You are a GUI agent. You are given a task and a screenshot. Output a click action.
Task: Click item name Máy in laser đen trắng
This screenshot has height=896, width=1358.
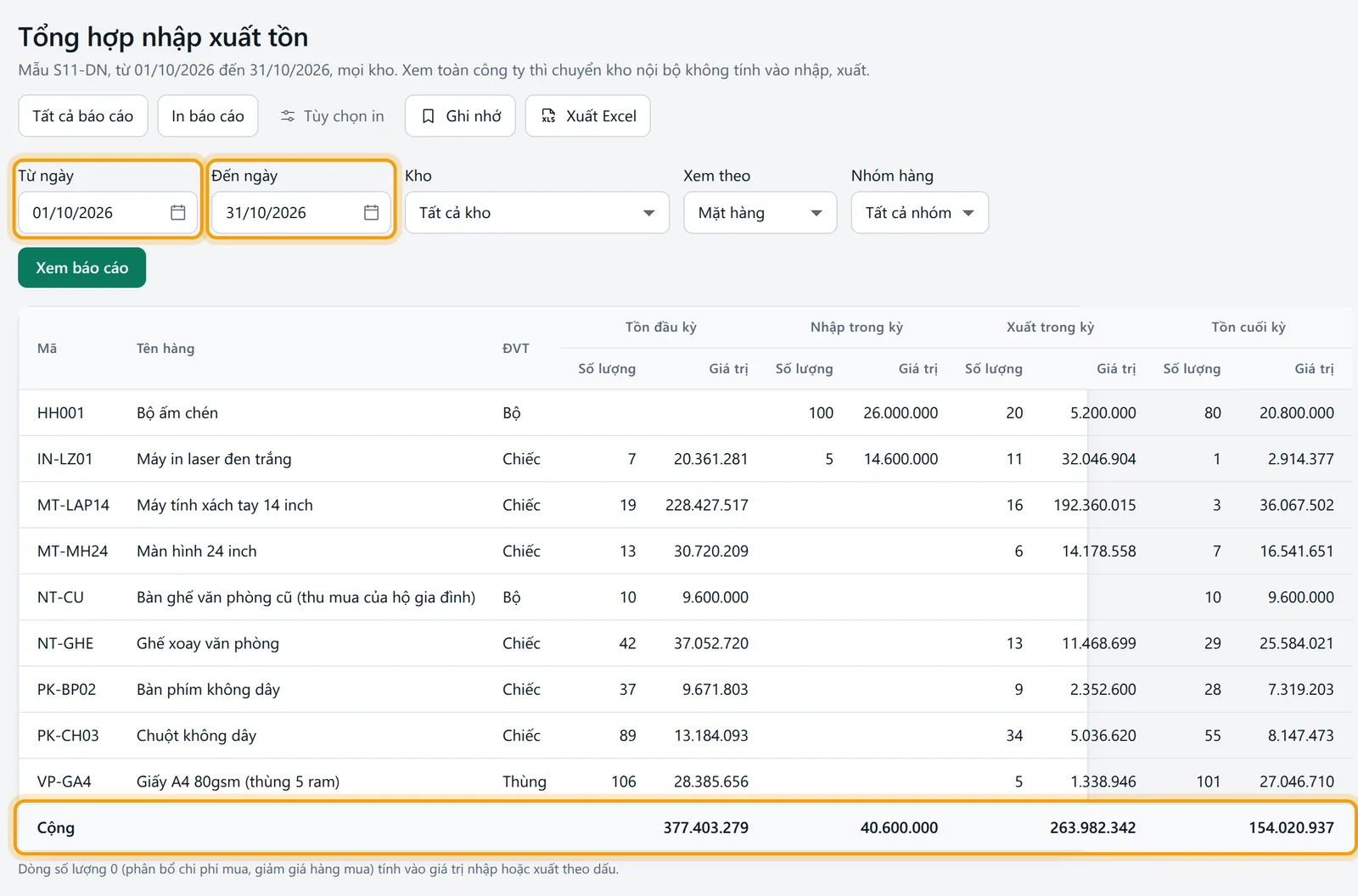pos(214,459)
